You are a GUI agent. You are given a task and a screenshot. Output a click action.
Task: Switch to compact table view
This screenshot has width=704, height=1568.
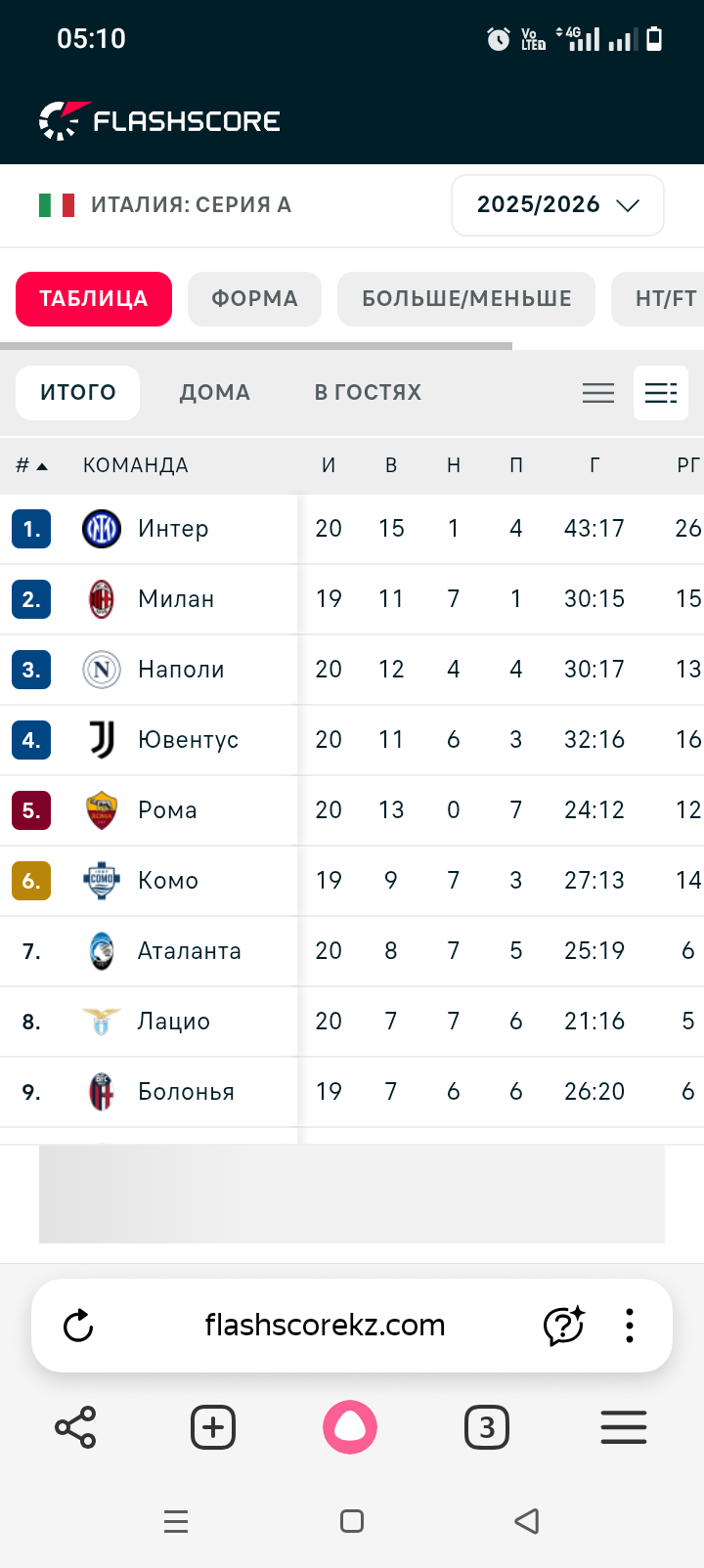598,393
